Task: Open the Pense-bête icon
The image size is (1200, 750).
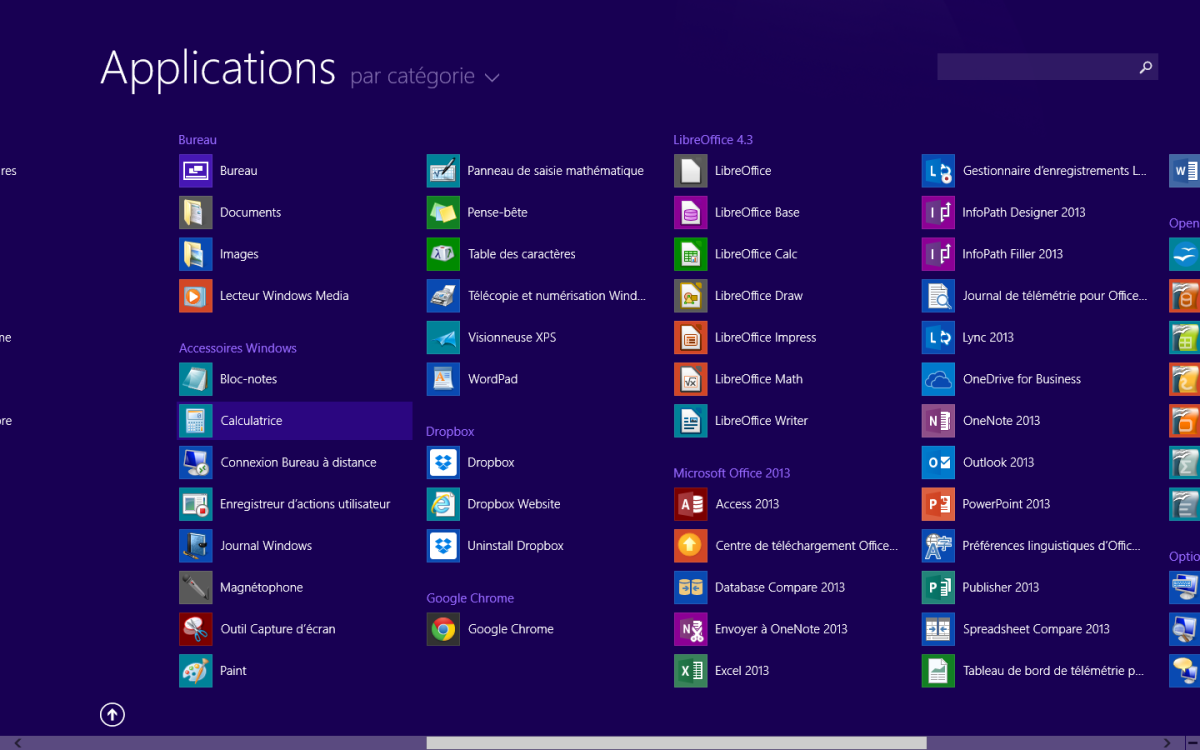Action: click(443, 213)
